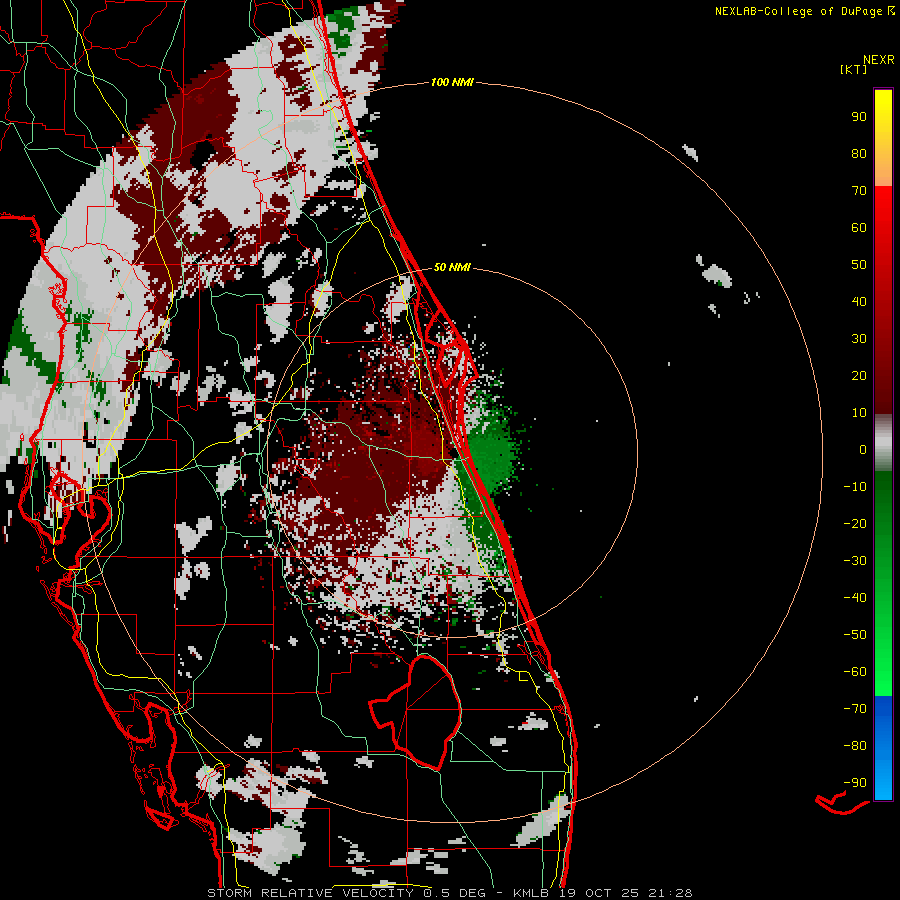Click the 50 value on velocity scale
The height and width of the screenshot is (900, 900).
pyautogui.click(x=859, y=265)
